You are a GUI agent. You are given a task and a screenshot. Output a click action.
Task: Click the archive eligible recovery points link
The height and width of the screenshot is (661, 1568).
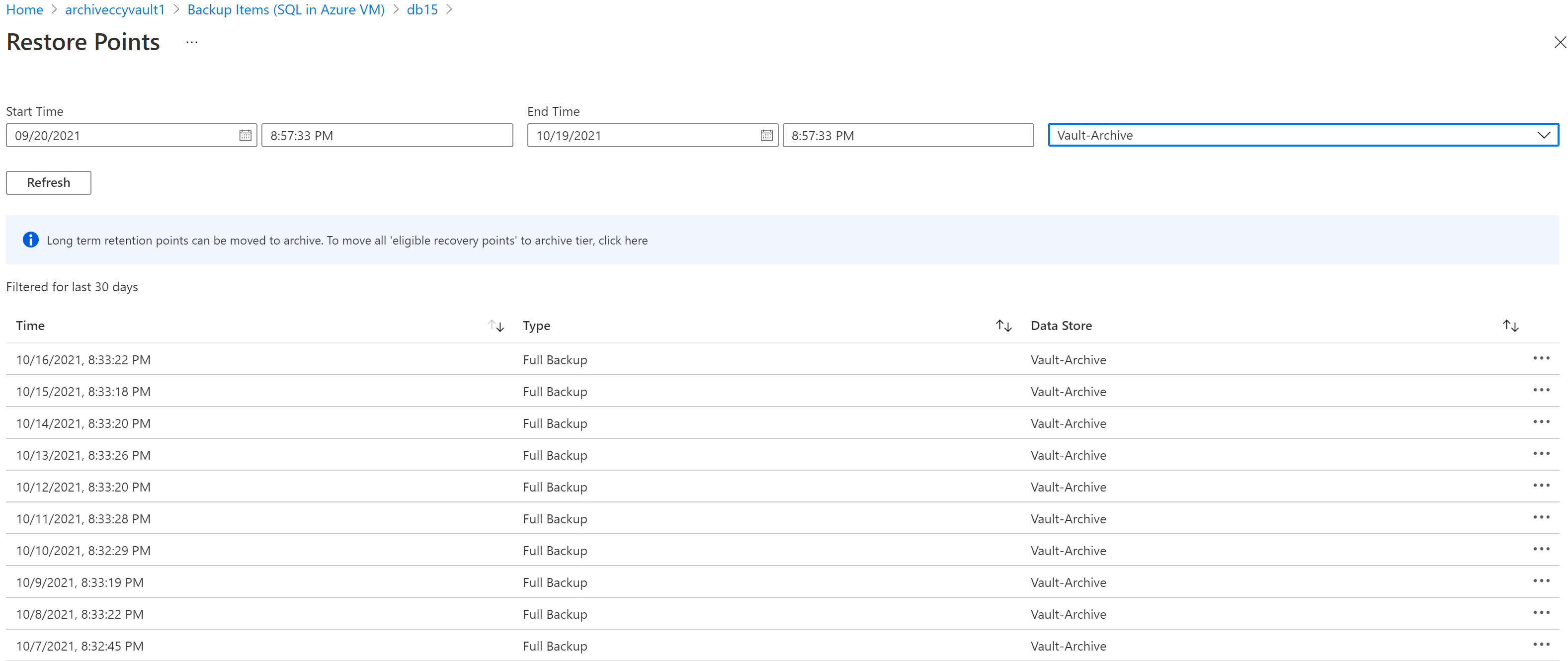[622, 240]
